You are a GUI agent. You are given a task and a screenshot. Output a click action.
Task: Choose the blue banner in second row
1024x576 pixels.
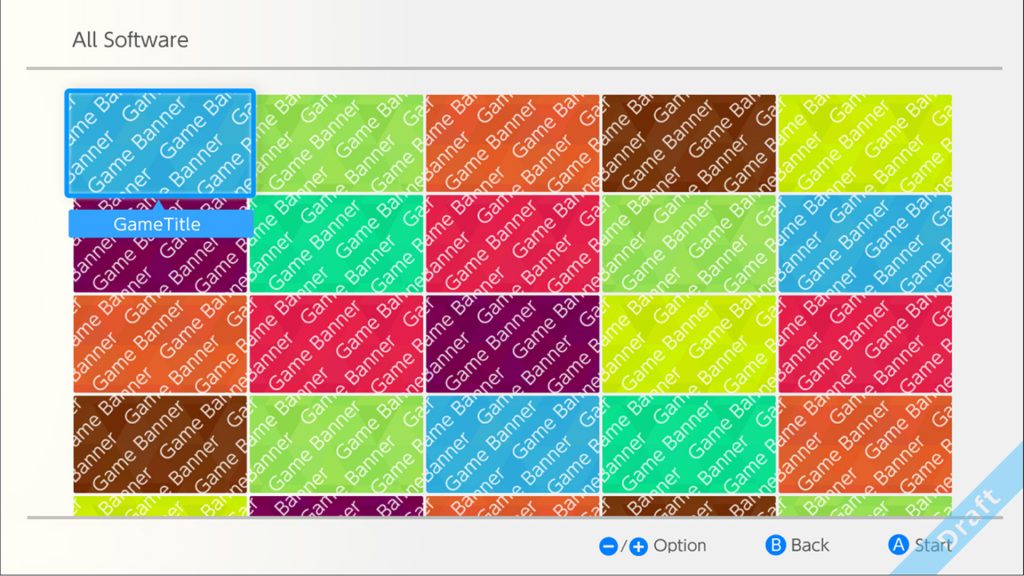(x=864, y=243)
